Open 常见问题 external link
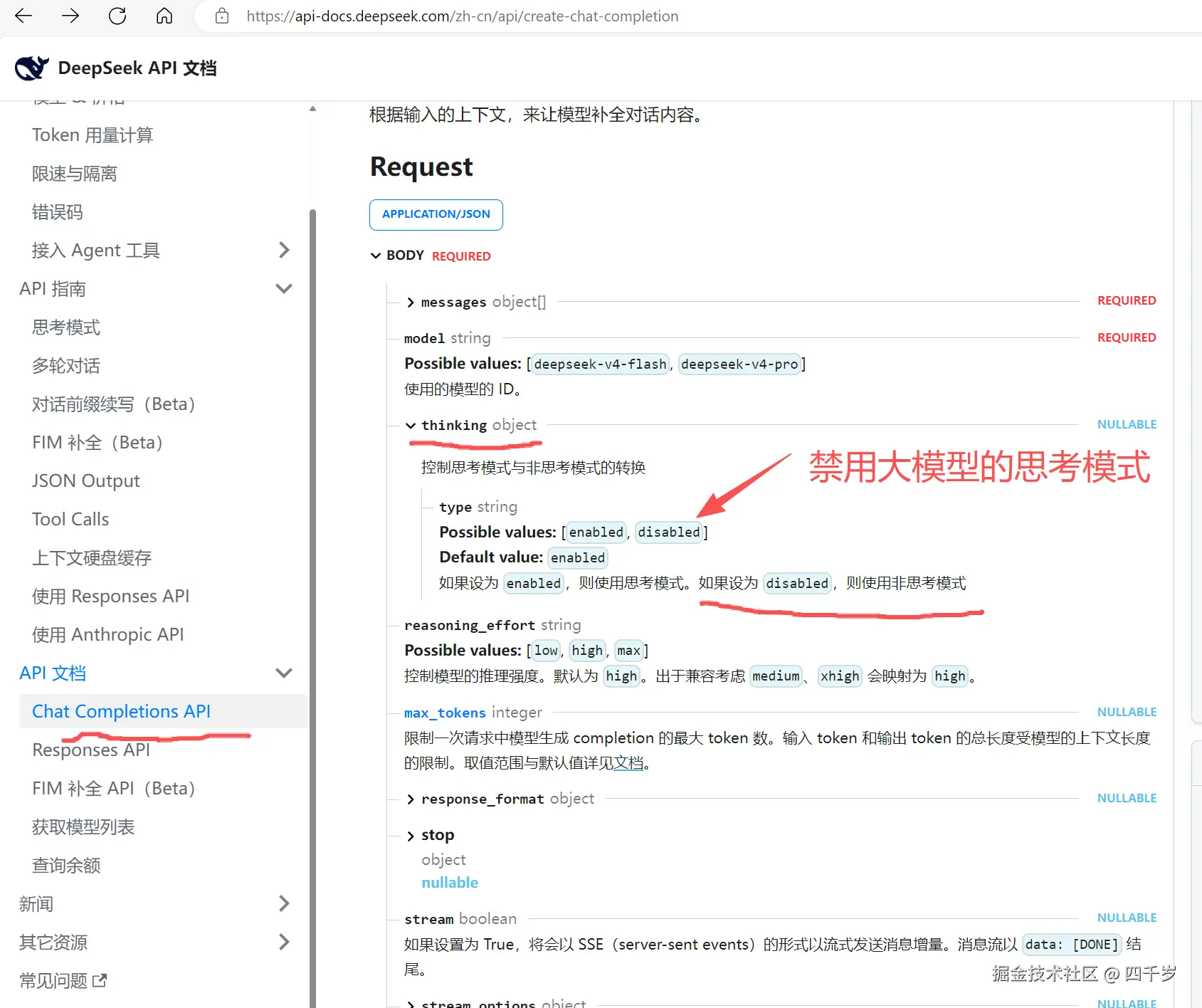This screenshot has width=1202, height=1008. coord(63,980)
